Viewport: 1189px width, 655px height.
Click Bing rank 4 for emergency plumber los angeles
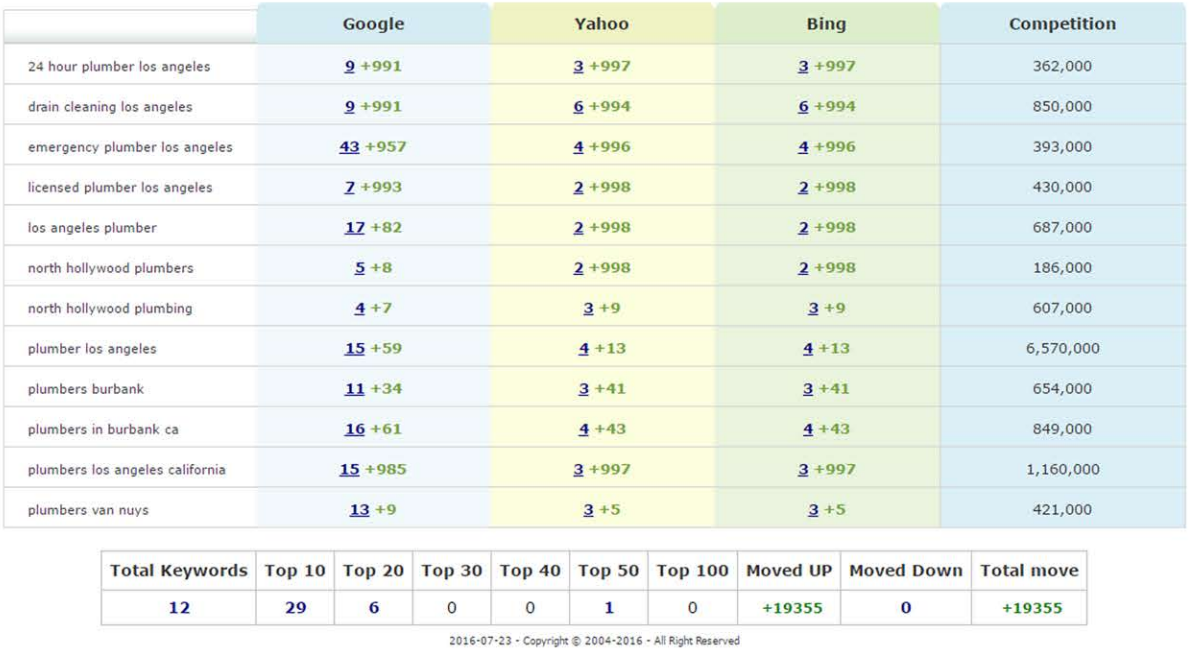point(803,146)
